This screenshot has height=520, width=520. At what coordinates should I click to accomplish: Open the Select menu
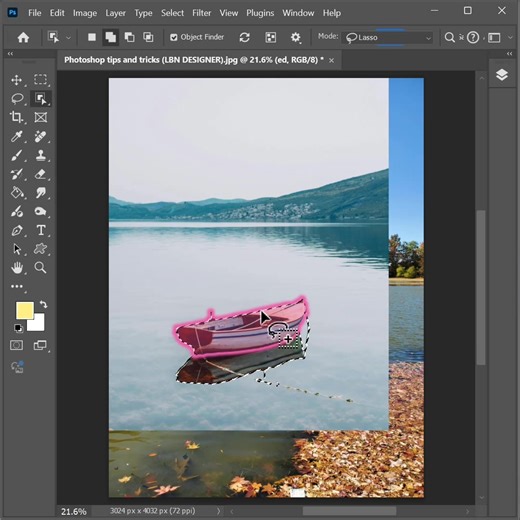(x=172, y=13)
